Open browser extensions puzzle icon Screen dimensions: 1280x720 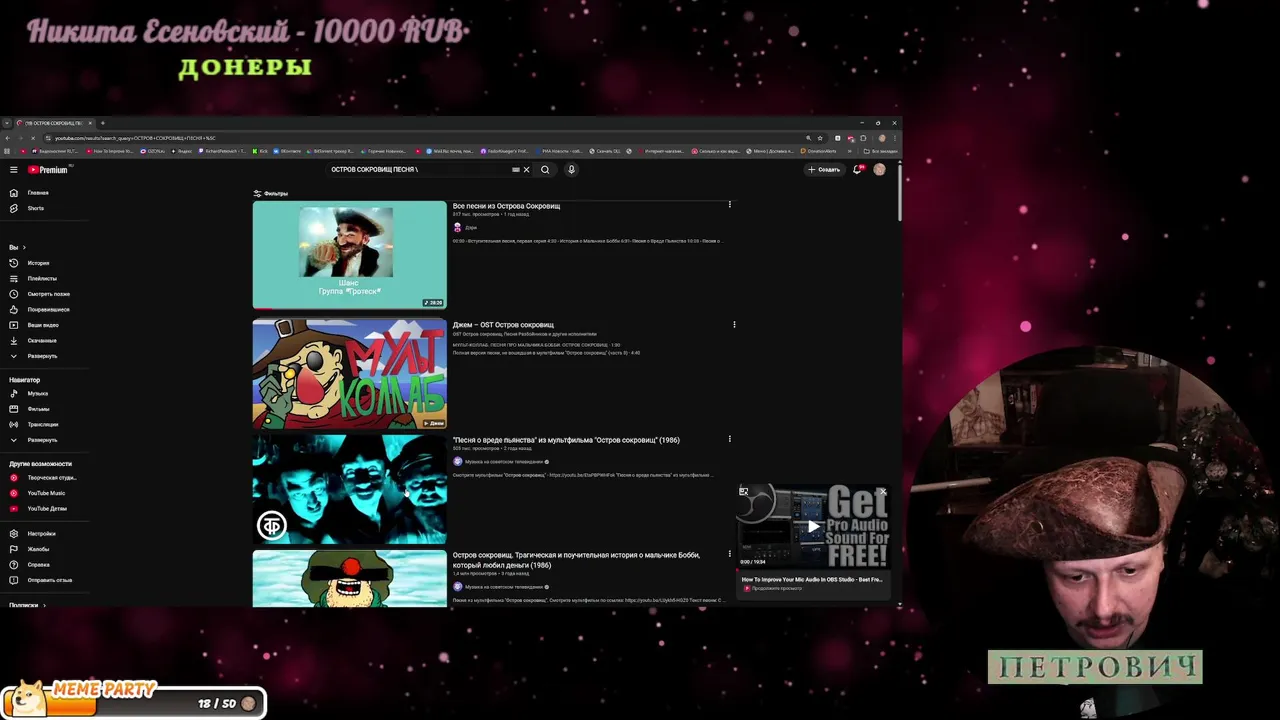tap(863, 138)
